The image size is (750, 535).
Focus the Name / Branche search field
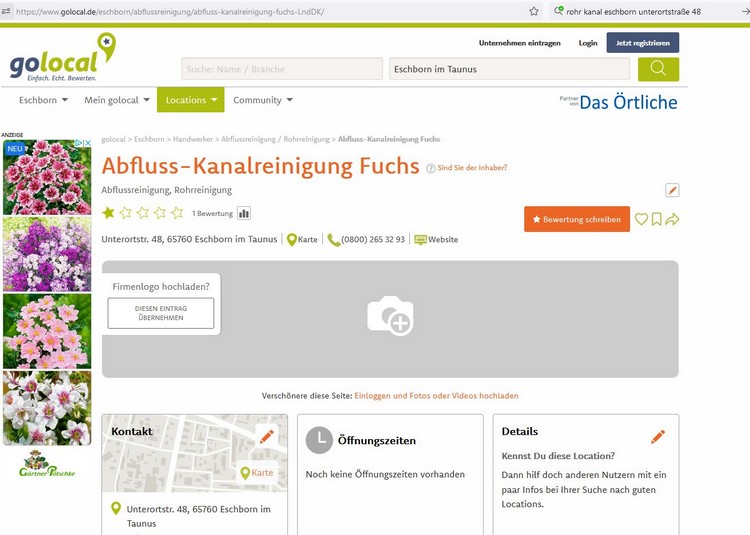(x=282, y=69)
